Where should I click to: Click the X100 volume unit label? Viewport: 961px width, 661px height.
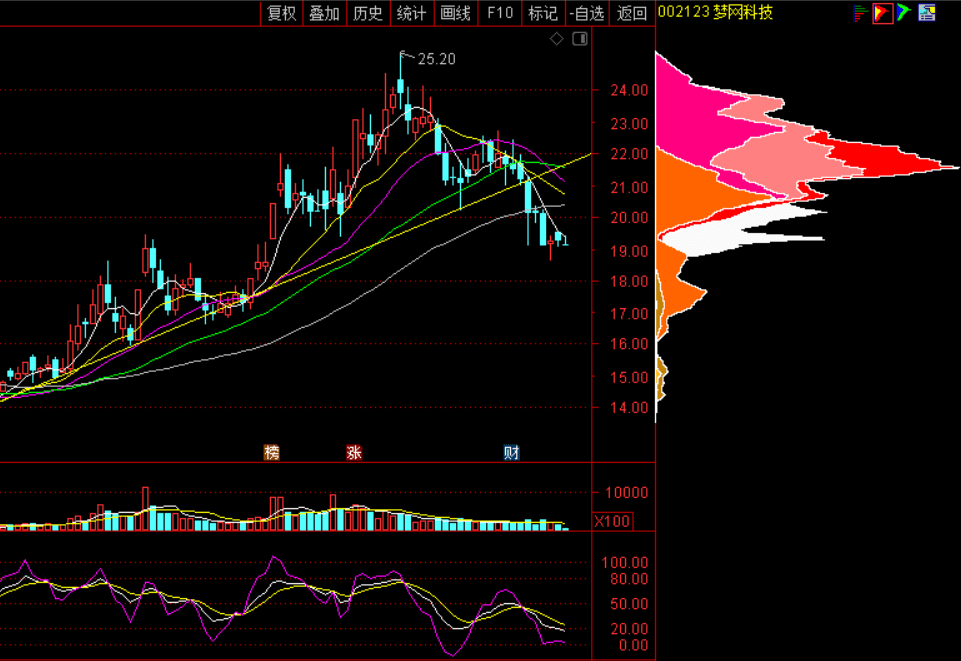point(612,521)
